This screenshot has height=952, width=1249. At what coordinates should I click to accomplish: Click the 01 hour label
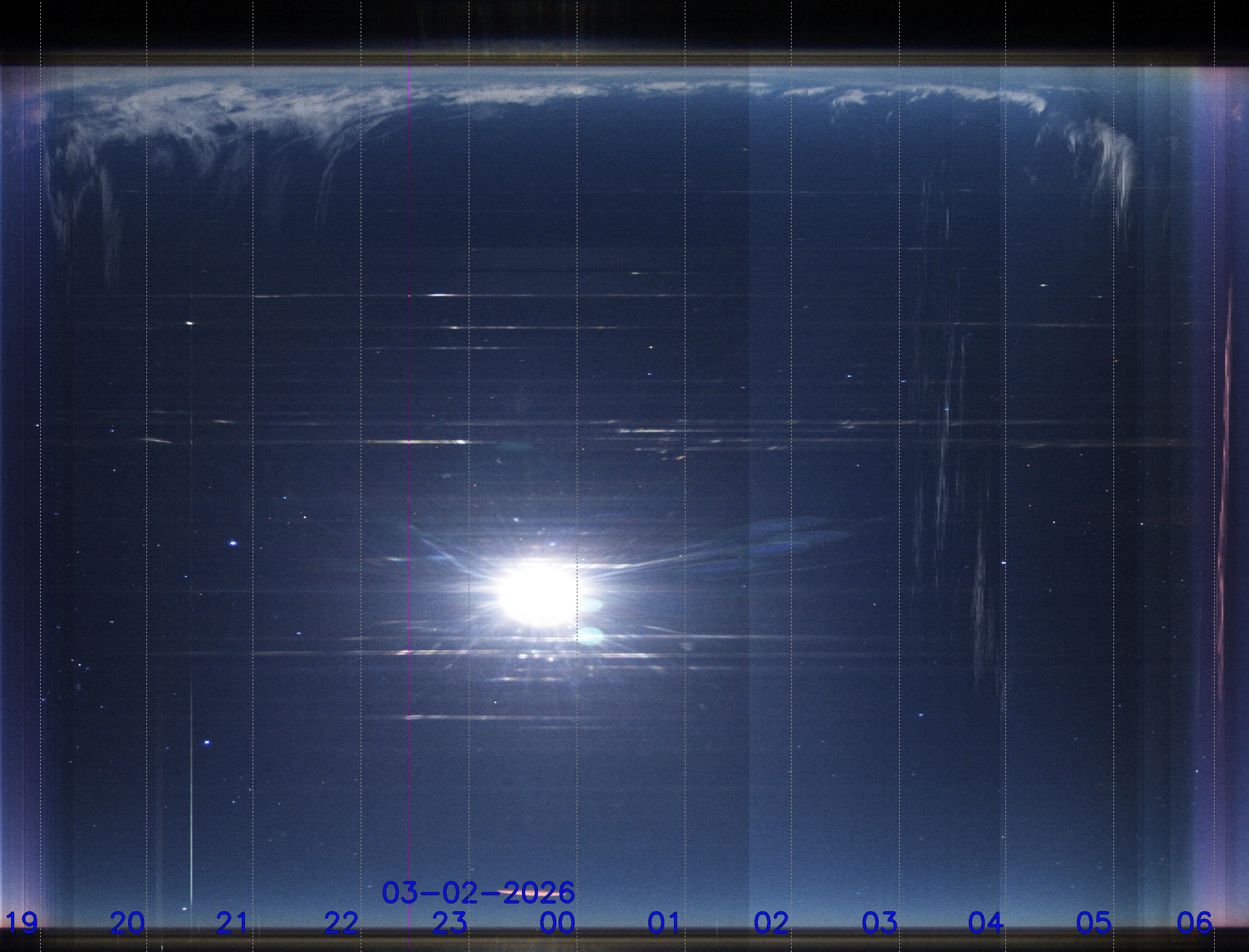663,923
